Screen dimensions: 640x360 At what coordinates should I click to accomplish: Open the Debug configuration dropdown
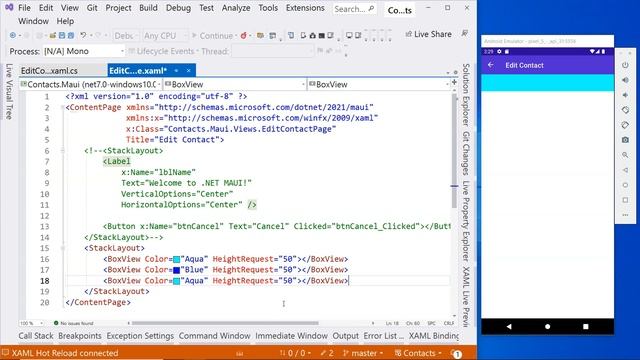tap(126, 36)
